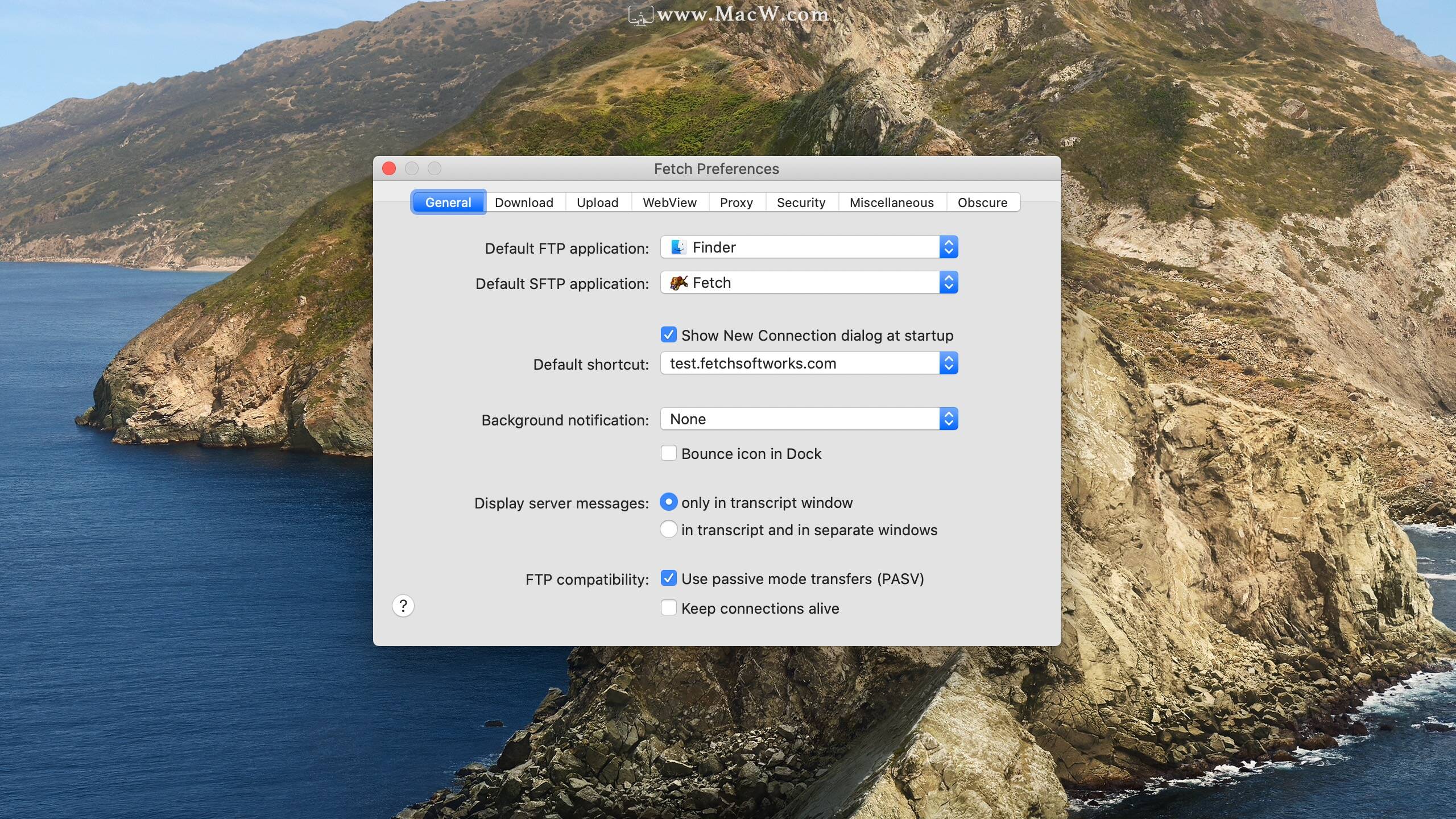
Task: Click the Display server messages label
Action: coord(561,503)
